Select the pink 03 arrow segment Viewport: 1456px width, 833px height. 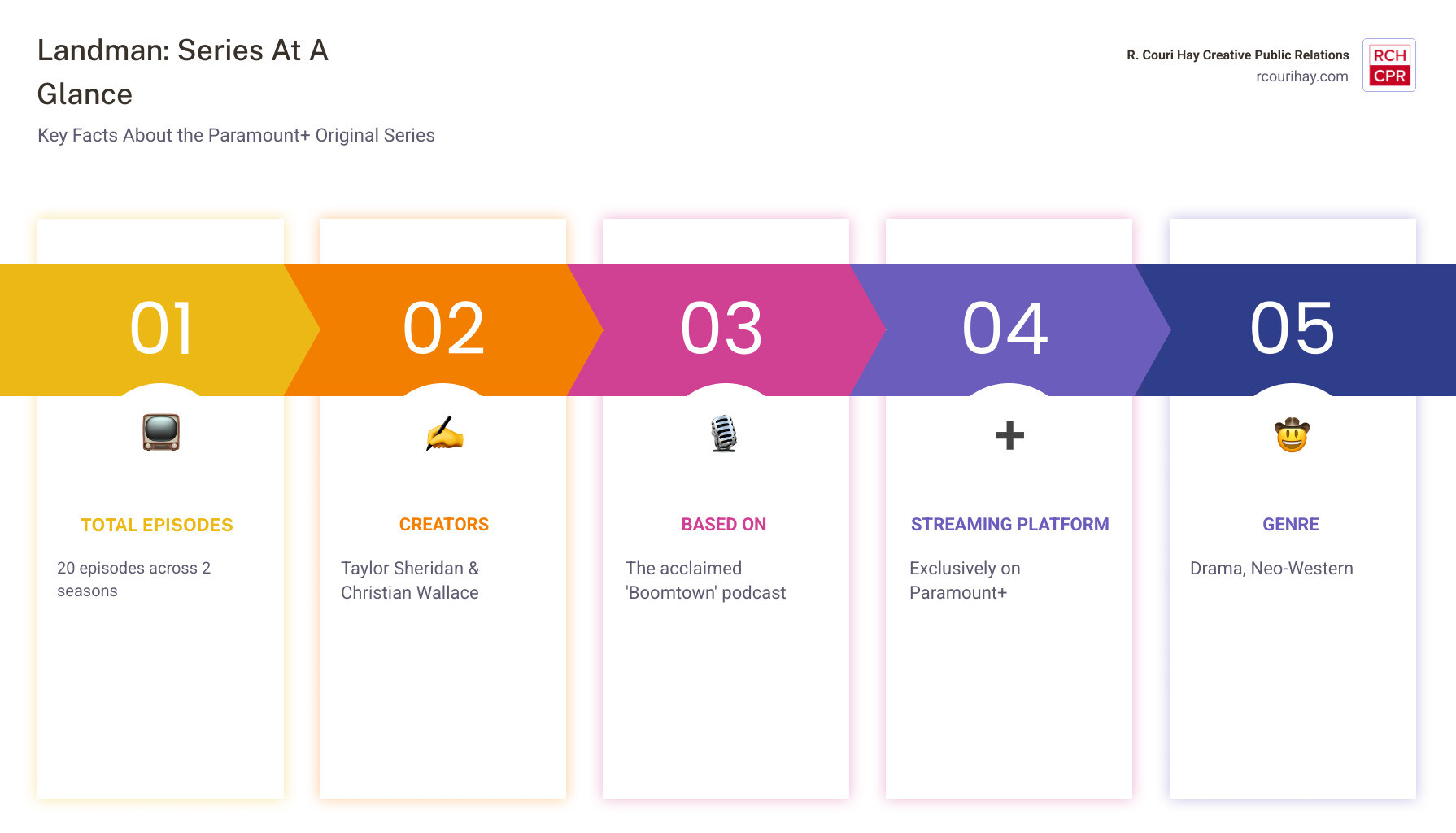pyautogui.click(x=726, y=329)
